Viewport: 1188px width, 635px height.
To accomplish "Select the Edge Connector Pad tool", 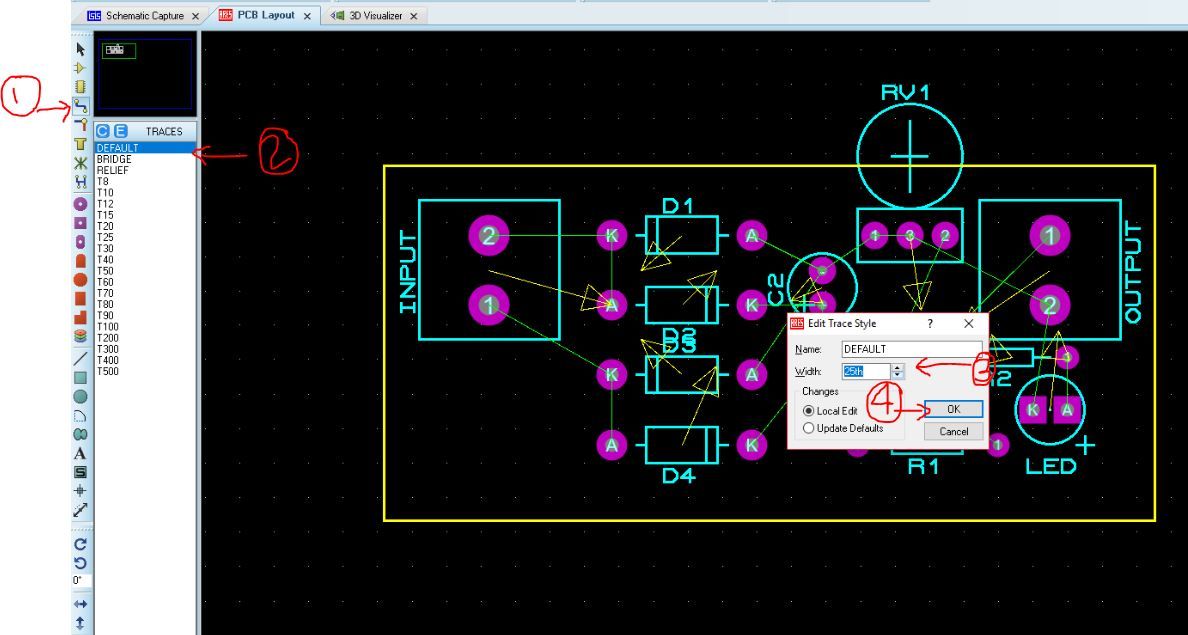I will 80,261.
